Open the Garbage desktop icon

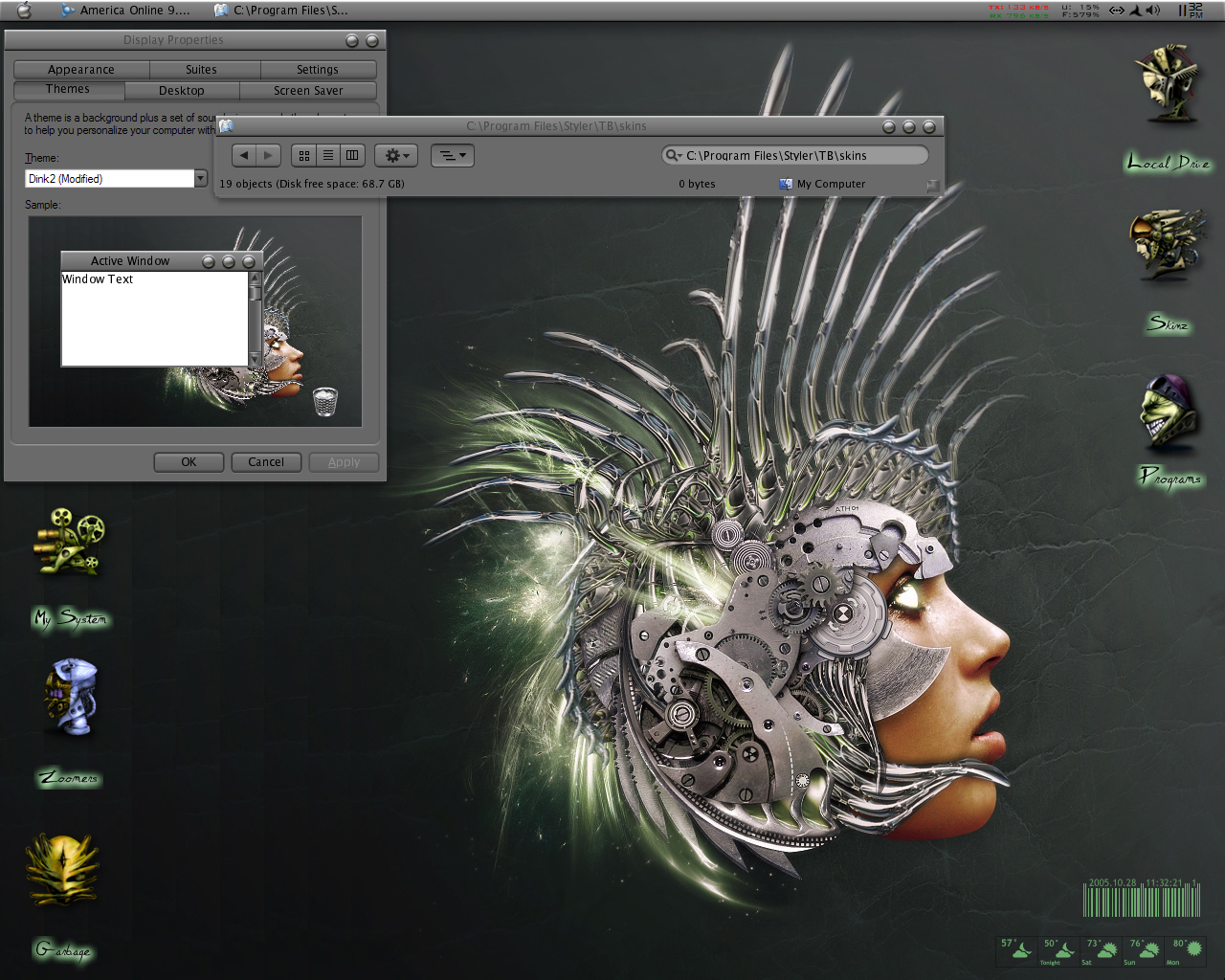(63, 869)
